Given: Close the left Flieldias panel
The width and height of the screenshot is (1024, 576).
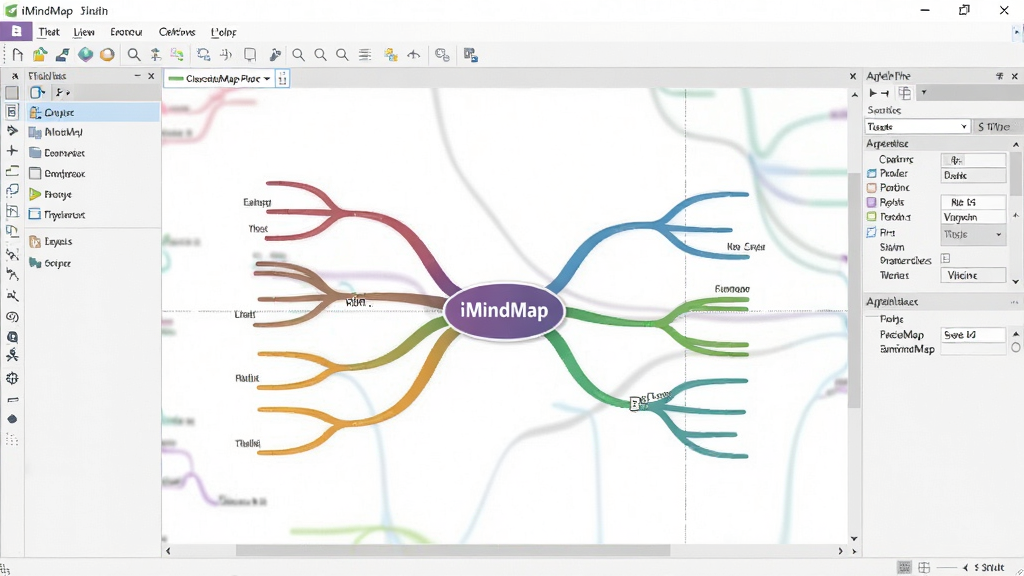Looking at the screenshot, I should coord(152,76).
